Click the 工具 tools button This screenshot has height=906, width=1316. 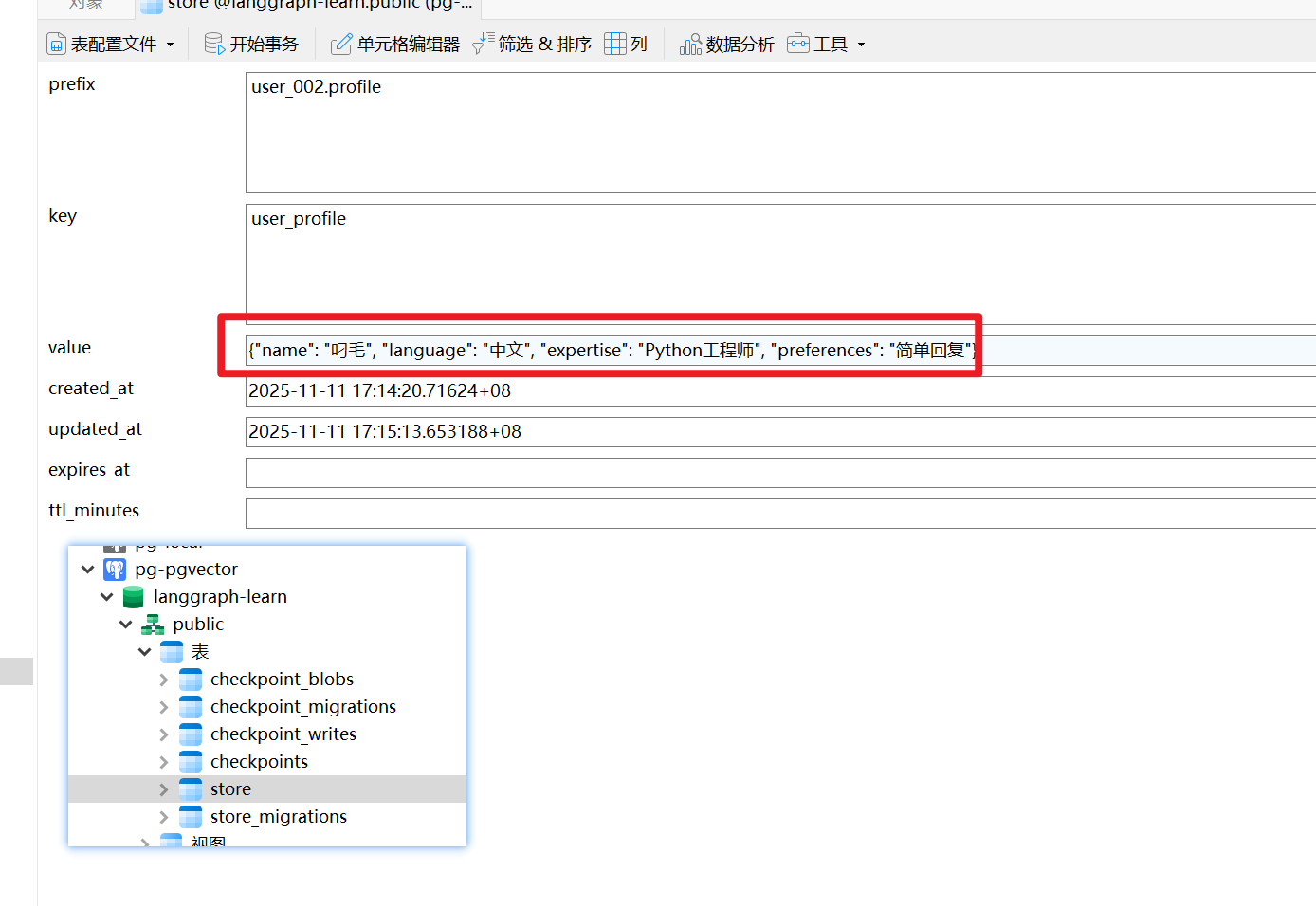817,45
